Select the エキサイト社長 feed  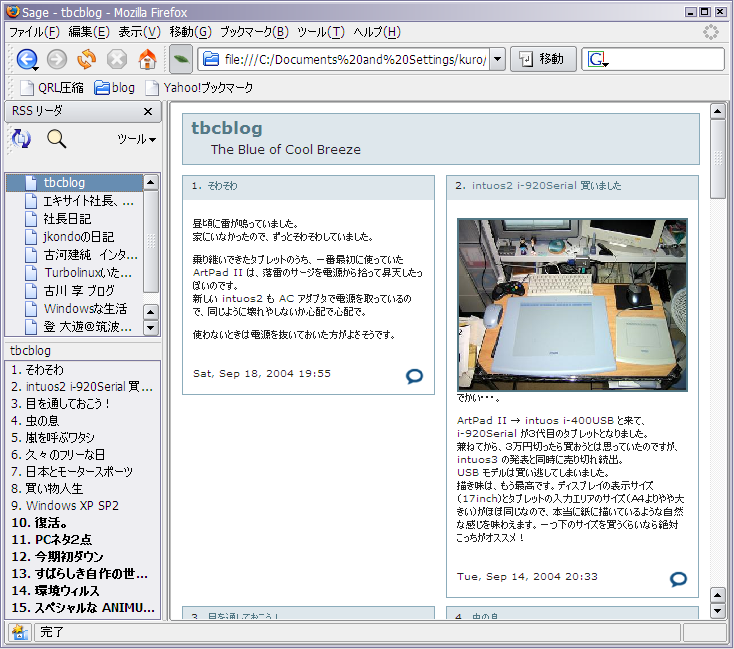pyautogui.click(x=74, y=201)
